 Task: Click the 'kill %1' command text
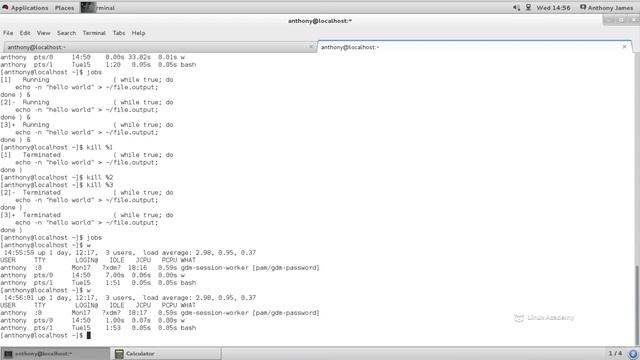point(100,147)
